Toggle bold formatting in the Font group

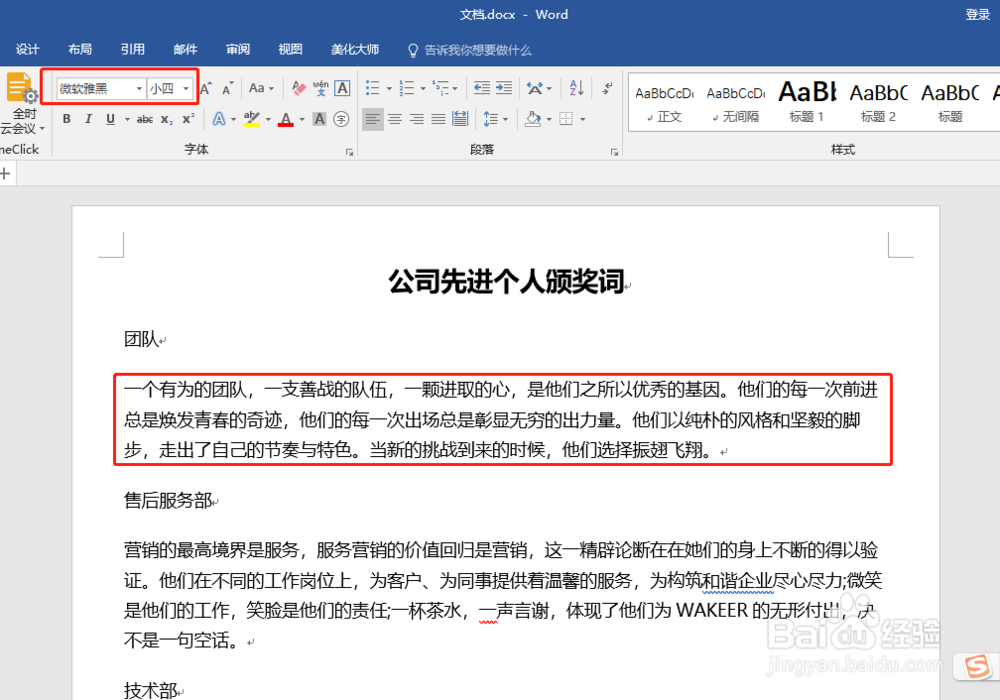click(67, 119)
